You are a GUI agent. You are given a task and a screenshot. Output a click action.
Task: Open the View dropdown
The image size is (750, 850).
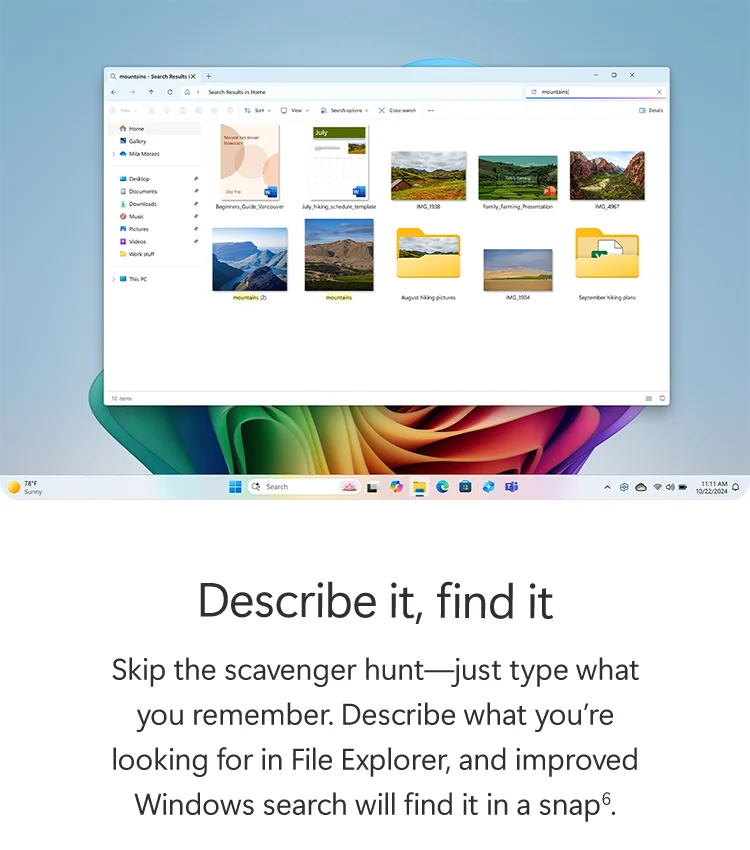(x=295, y=111)
